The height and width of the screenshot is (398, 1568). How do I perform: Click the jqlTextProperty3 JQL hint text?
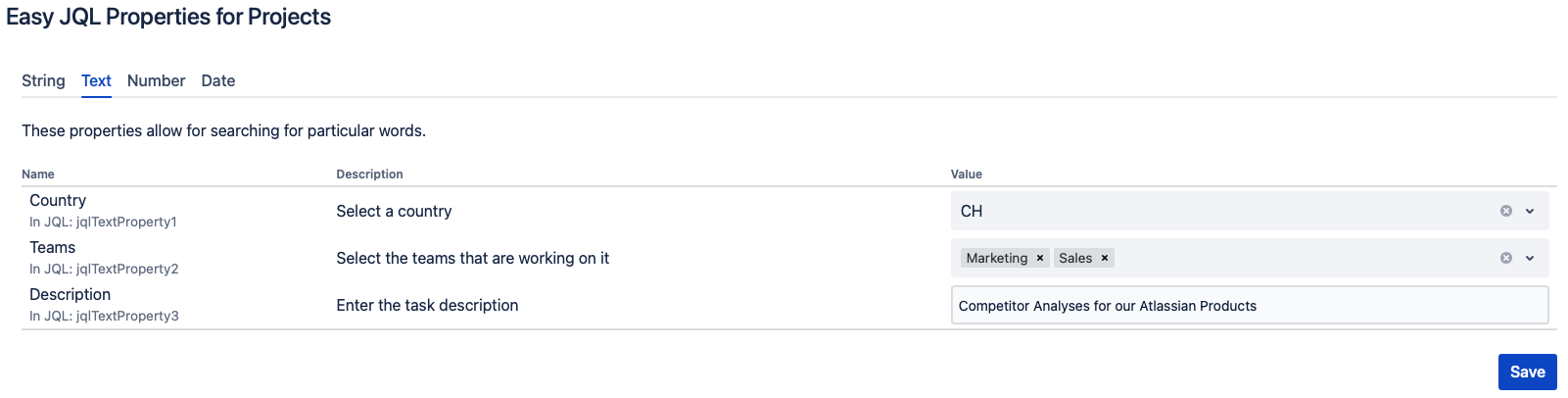tap(104, 316)
